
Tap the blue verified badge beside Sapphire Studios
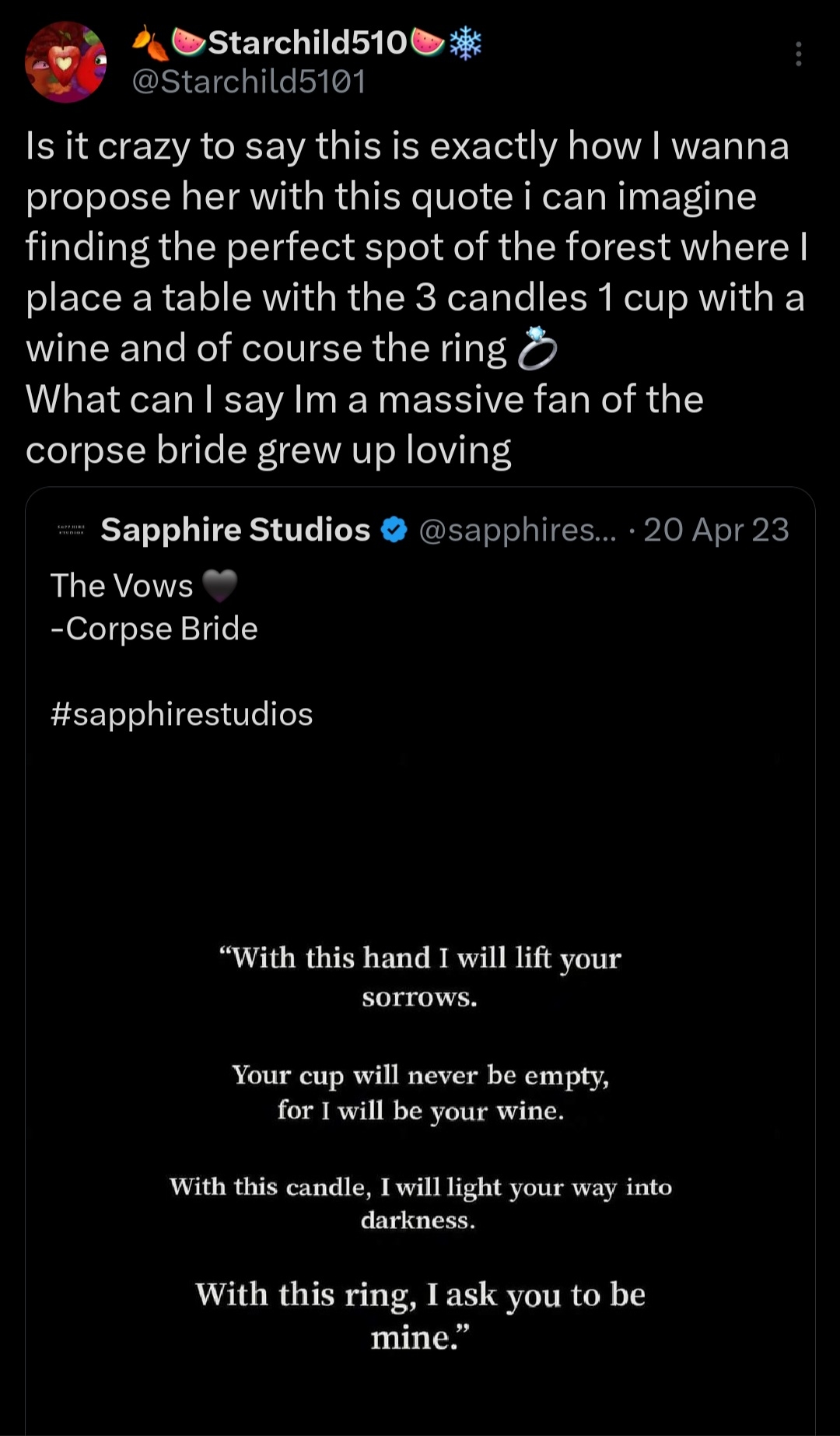point(395,530)
